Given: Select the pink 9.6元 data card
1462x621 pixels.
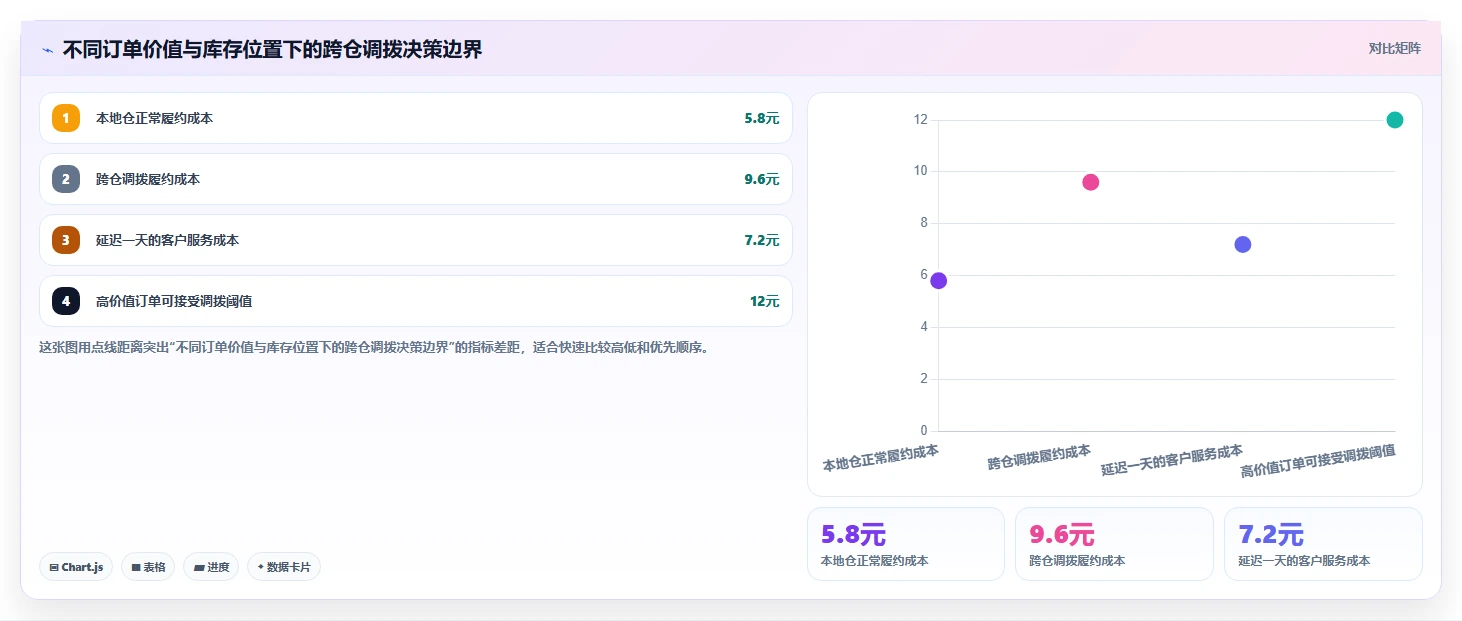Looking at the screenshot, I should pos(1114,544).
